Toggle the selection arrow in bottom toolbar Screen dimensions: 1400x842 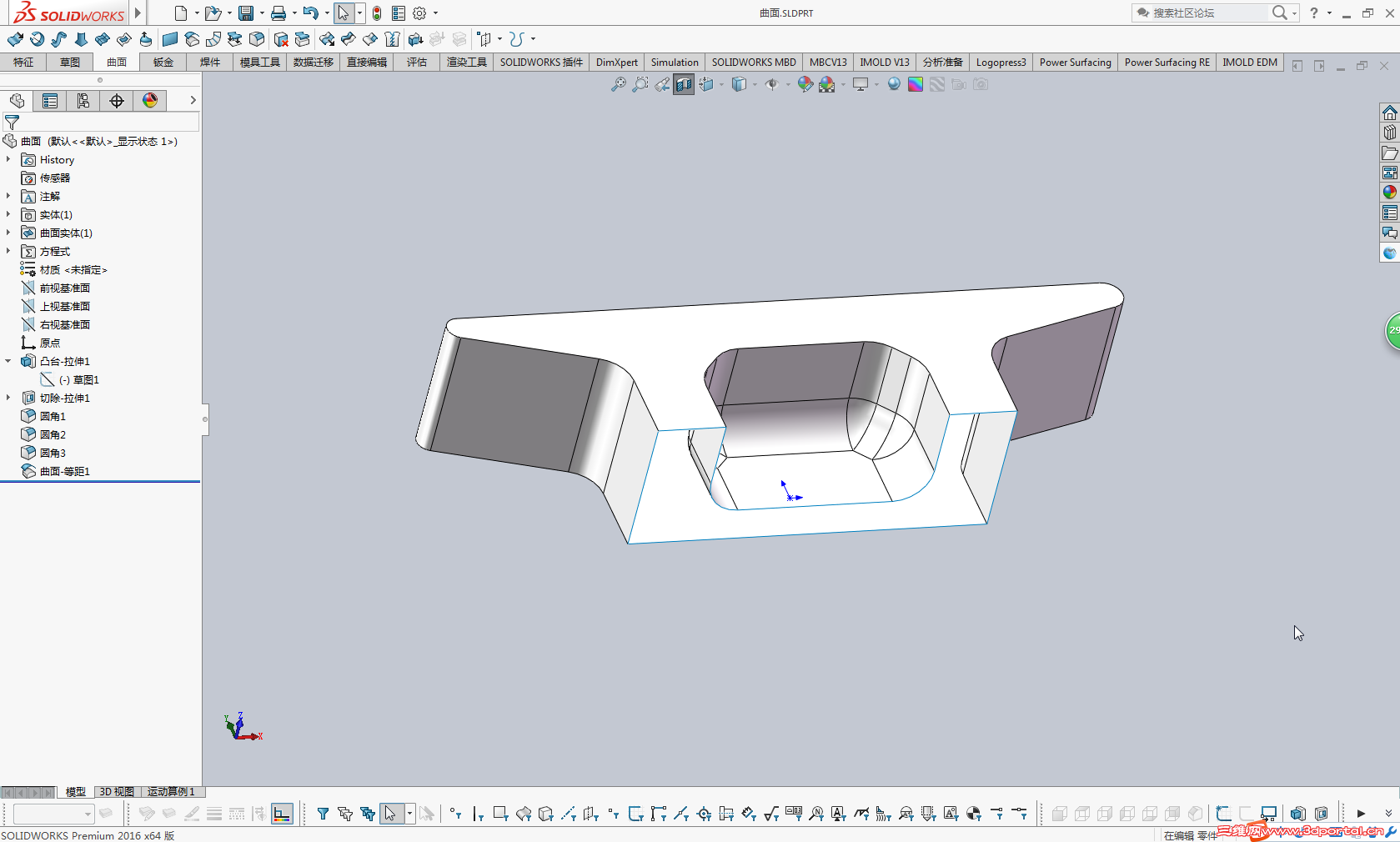(x=390, y=814)
